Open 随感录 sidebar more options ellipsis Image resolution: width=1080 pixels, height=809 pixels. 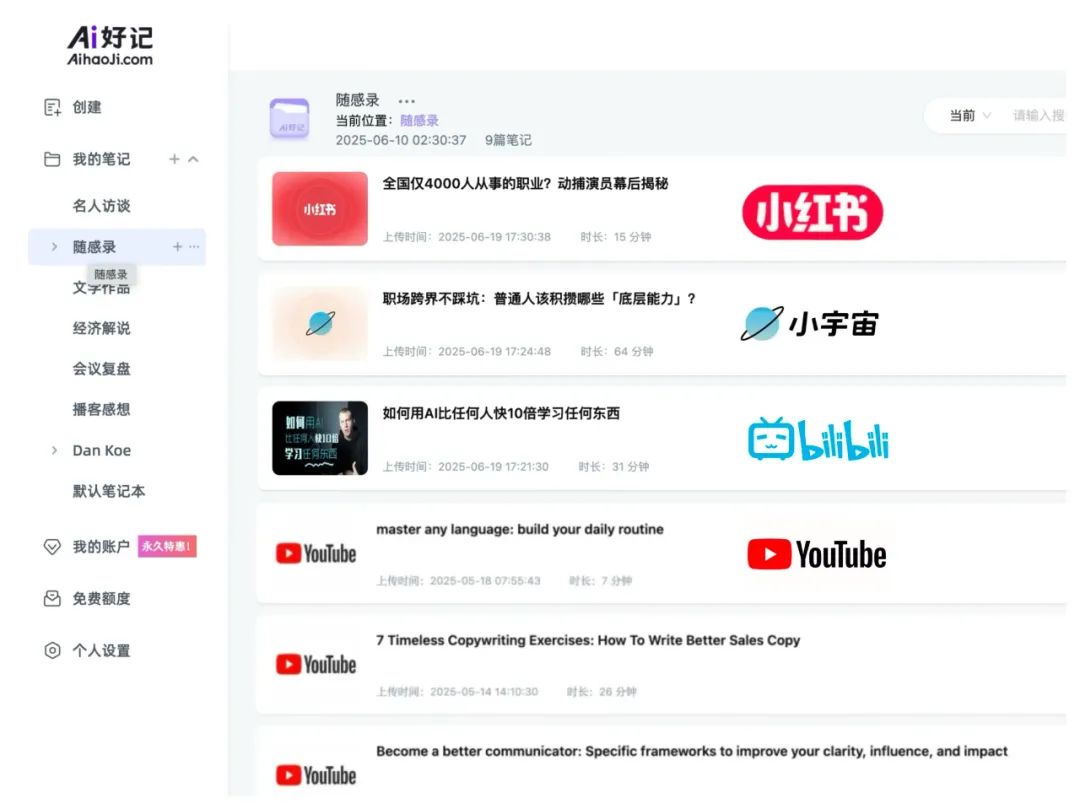pos(194,246)
